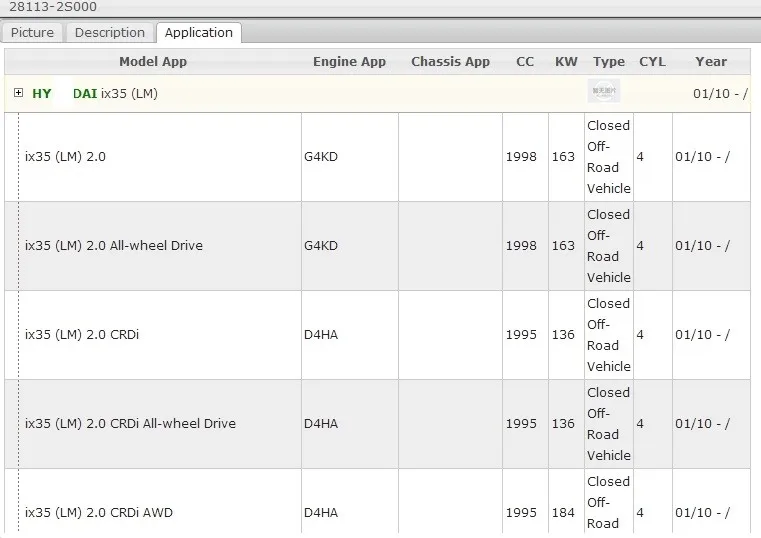Click D4HA in the 2.0 CRDi AWD row
761x538 pixels.
[321, 513]
